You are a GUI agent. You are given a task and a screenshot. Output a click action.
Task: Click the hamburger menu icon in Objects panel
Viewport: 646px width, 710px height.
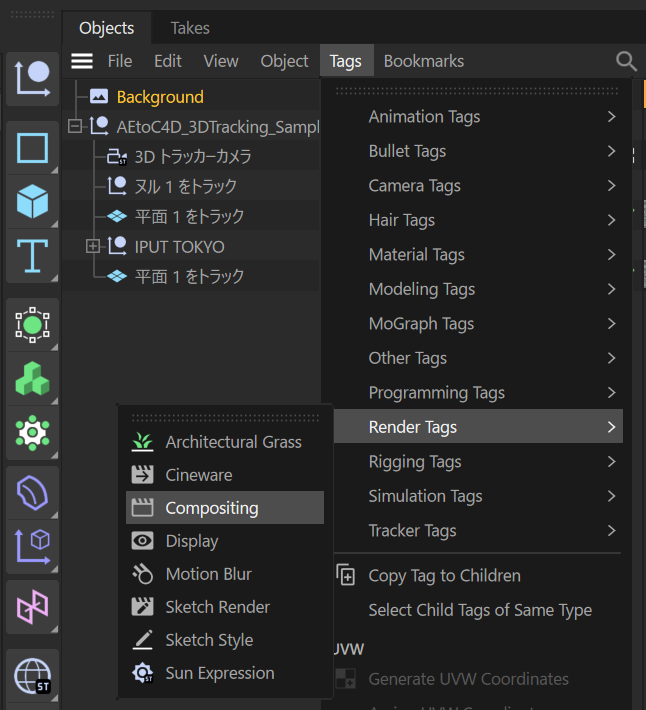click(x=82, y=61)
